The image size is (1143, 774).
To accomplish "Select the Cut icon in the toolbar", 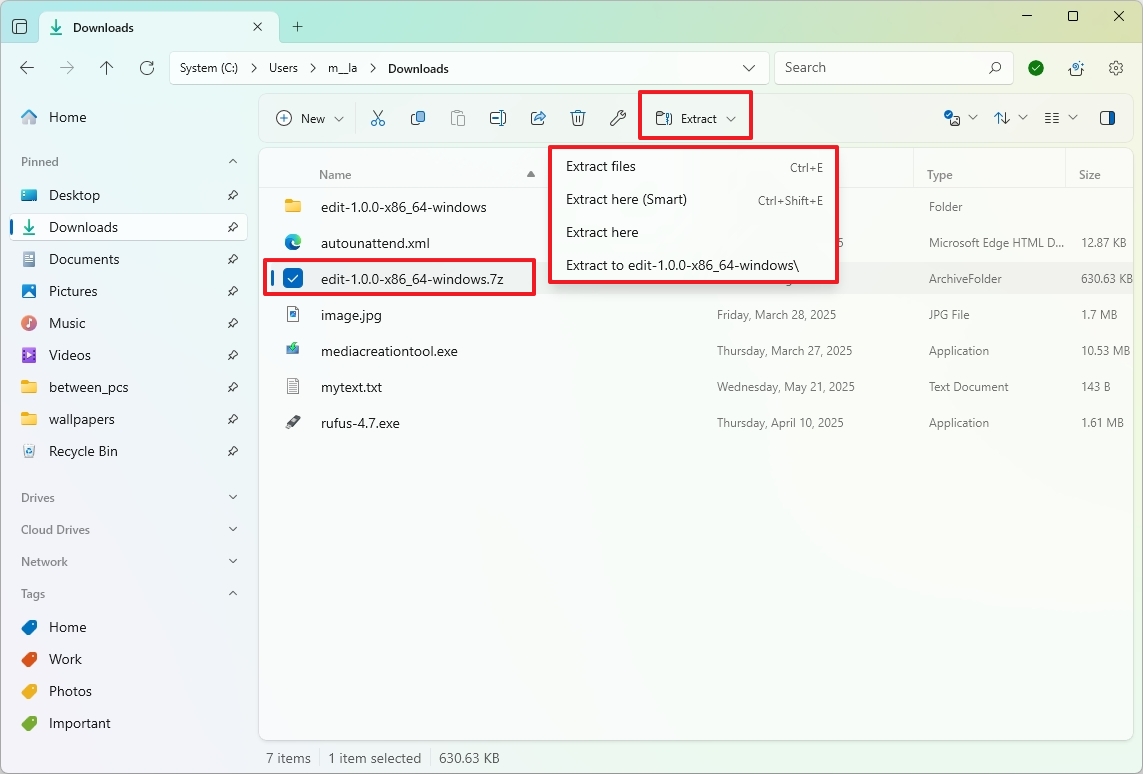I will point(378,117).
